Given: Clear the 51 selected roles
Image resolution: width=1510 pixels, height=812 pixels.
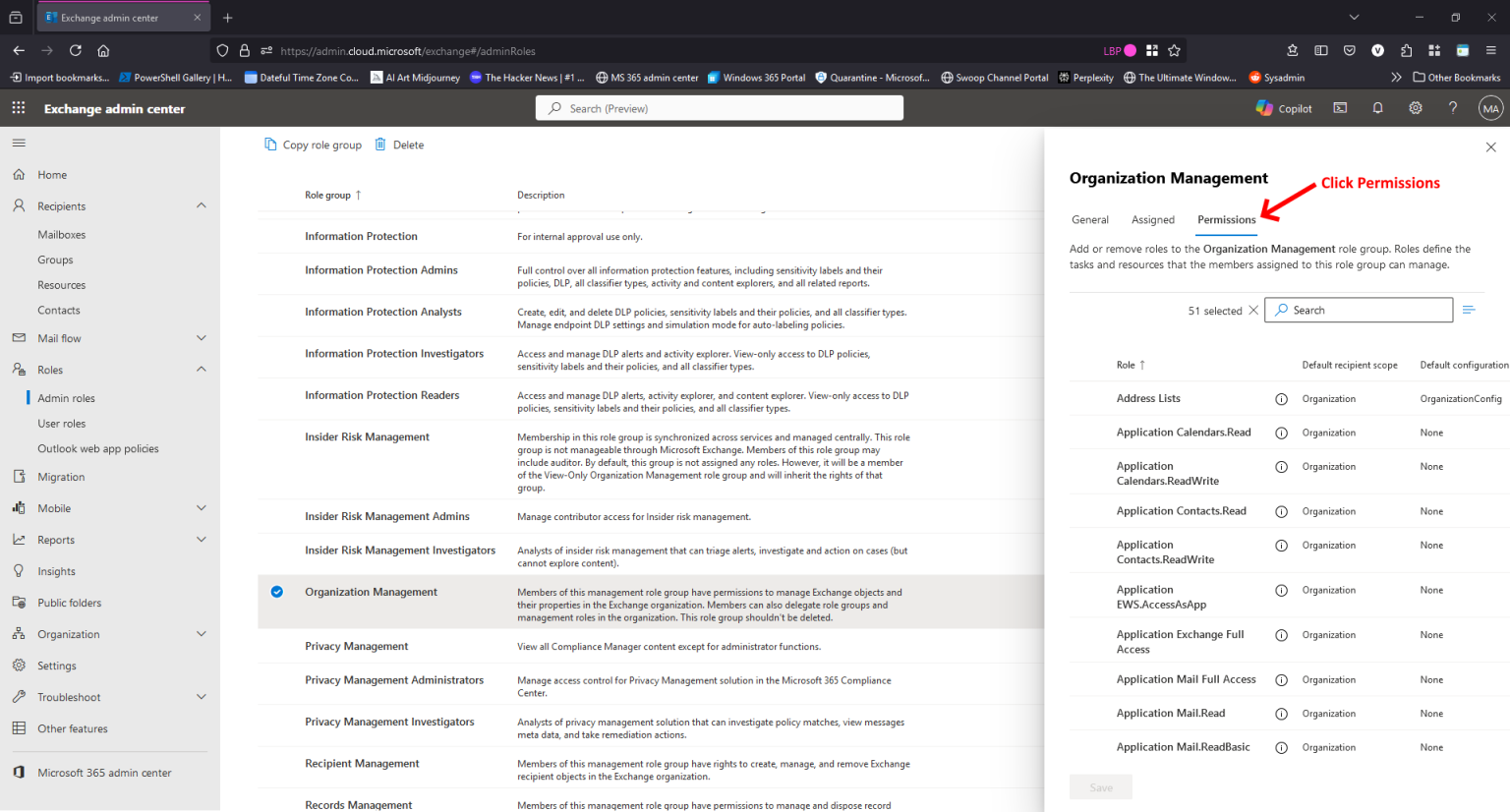Looking at the screenshot, I should click(x=1253, y=311).
